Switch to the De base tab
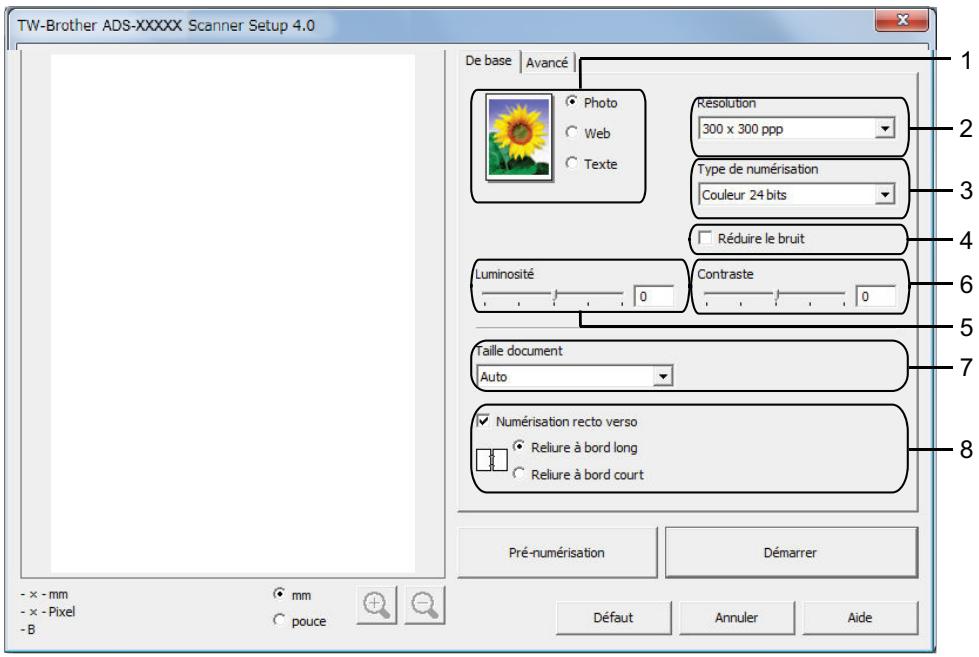The height and width of the screenshot is (657, 979). pyautogui.click(x=488, y=61)
